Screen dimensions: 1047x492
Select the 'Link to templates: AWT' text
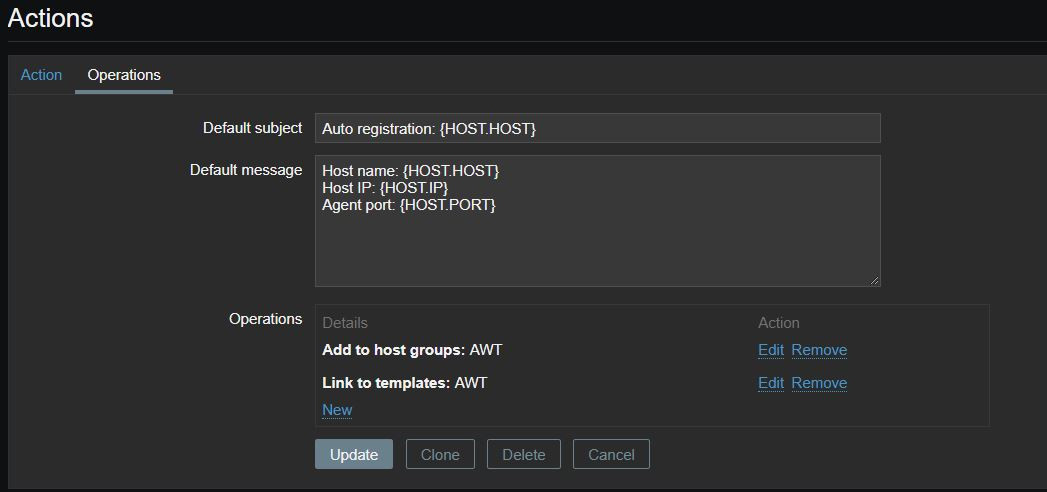(x=405, y=383)
